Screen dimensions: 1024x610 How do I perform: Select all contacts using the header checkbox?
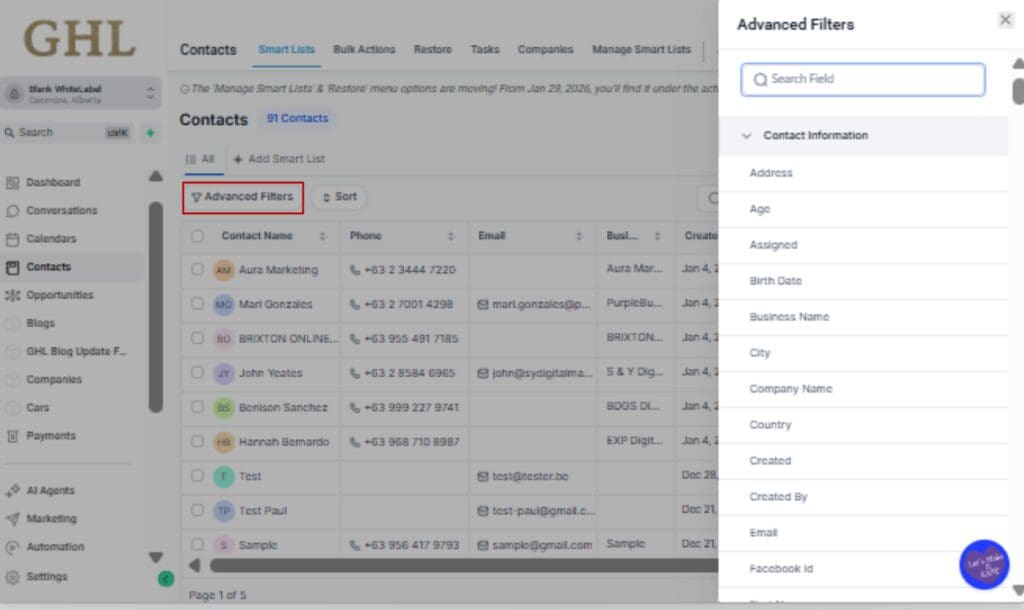196,236
